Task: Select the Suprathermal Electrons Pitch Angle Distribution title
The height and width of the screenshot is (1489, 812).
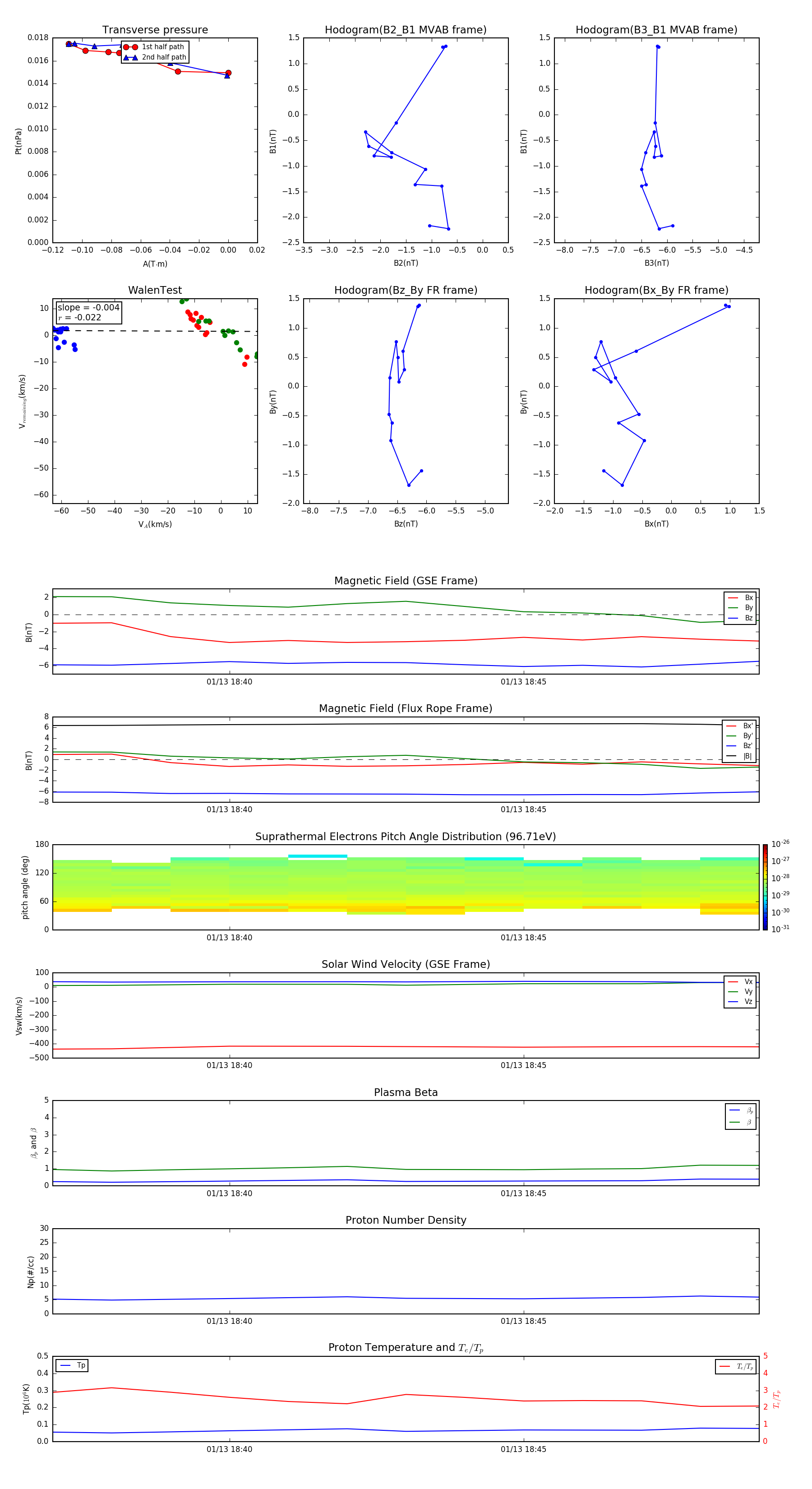Action: (406, 837)
